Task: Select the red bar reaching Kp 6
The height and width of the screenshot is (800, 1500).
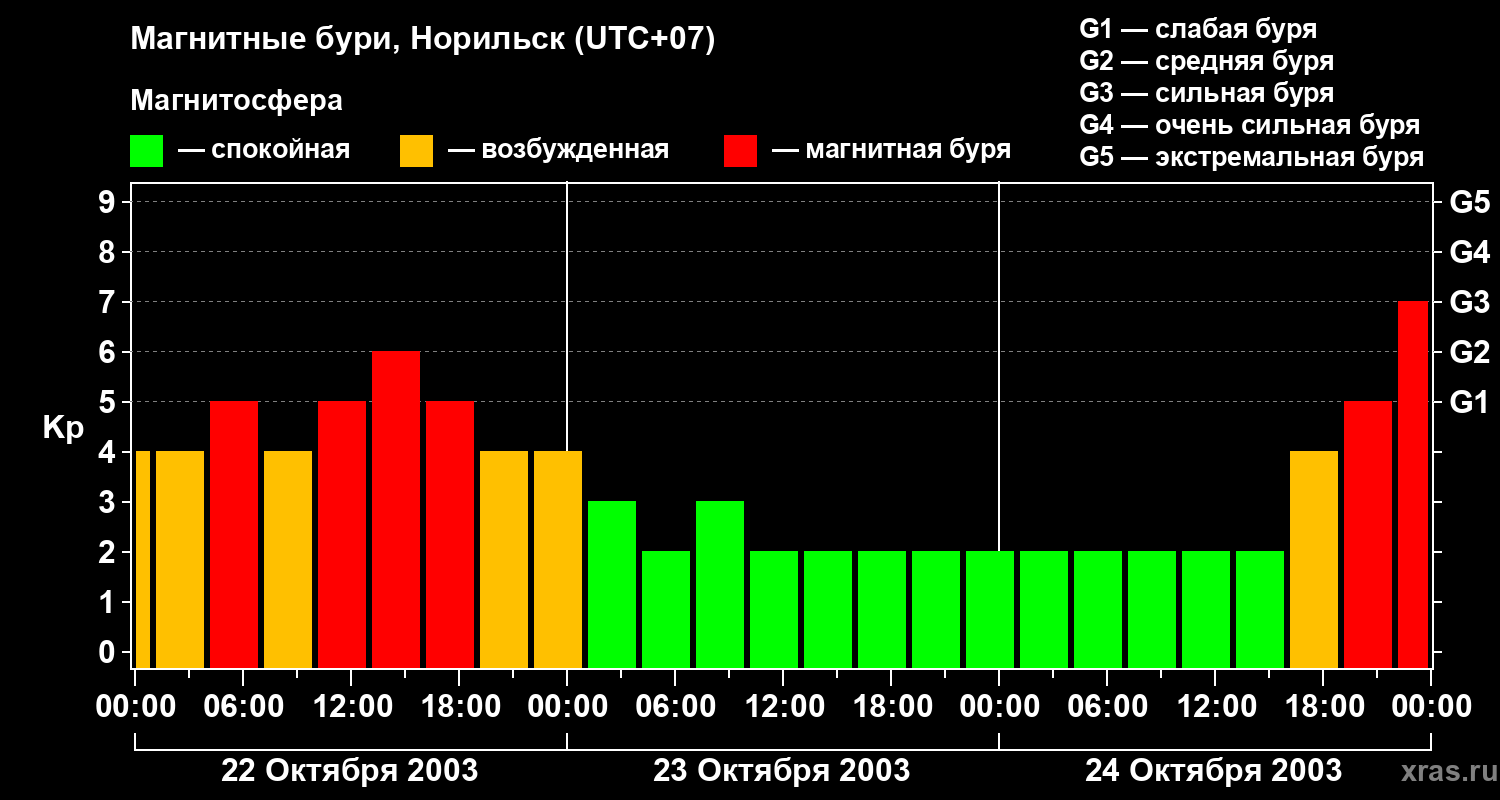Action: click(396, 509)
